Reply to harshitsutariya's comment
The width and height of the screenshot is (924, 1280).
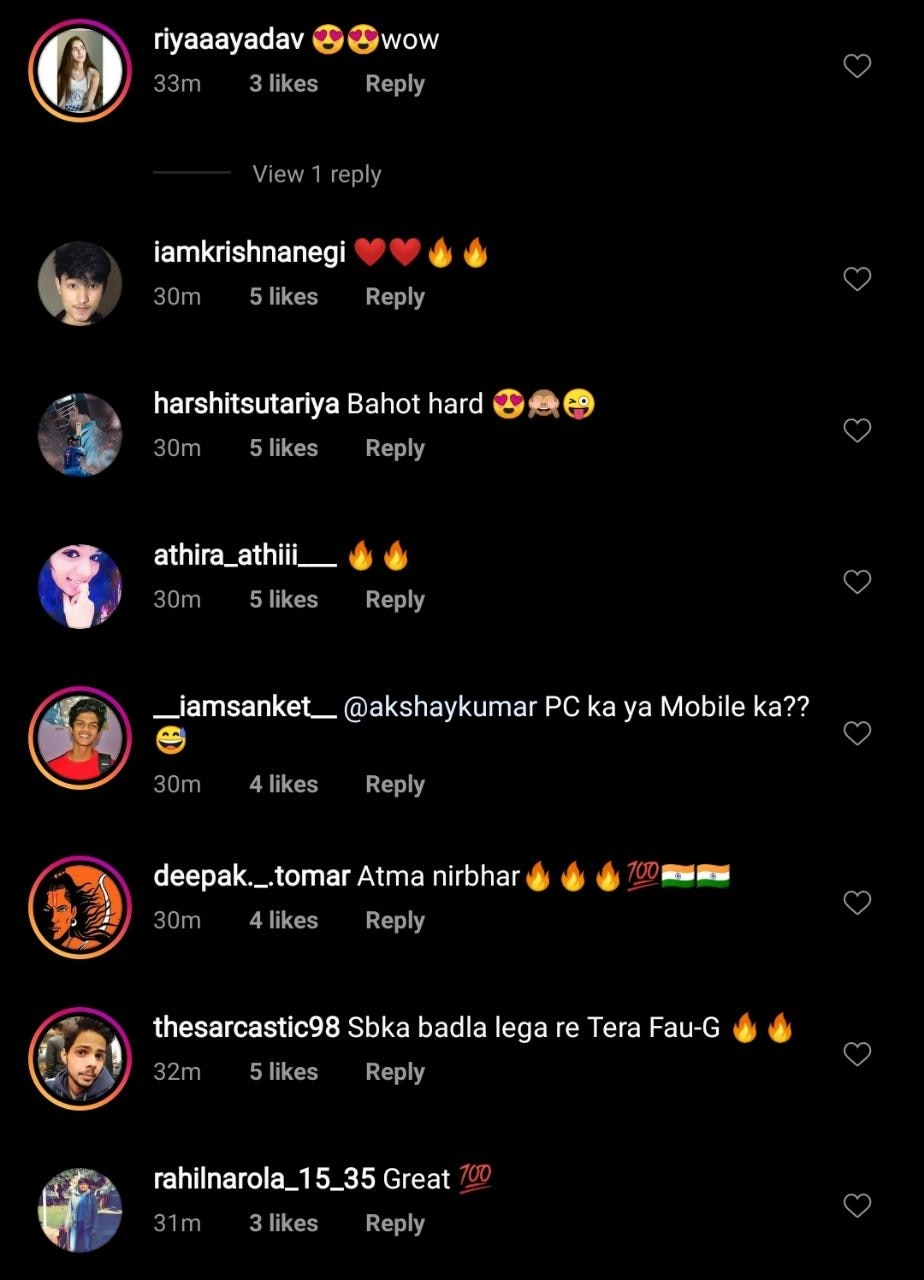pos(394,448)
